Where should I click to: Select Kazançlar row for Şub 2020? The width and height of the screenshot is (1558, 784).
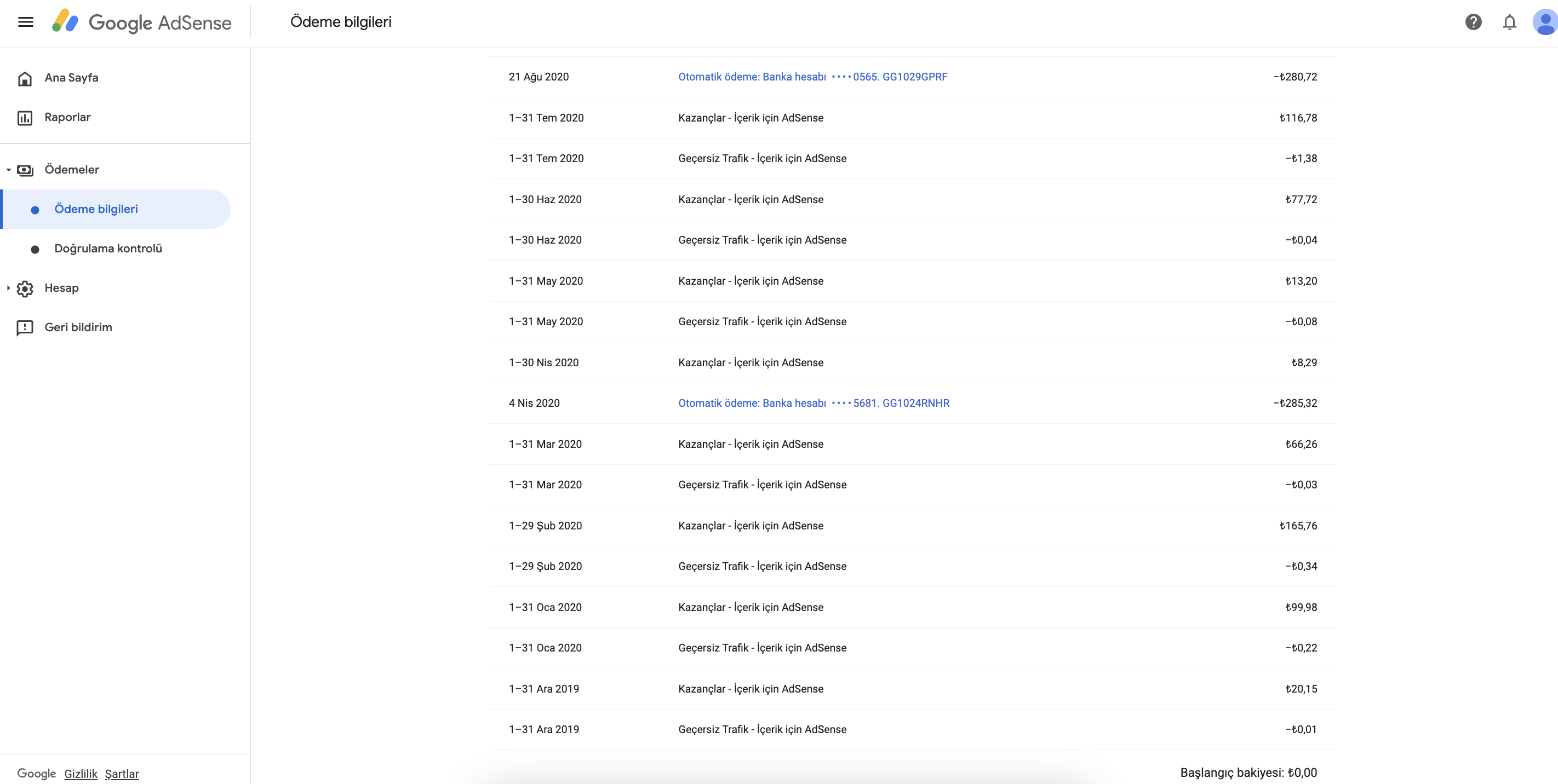pos(913,526)
